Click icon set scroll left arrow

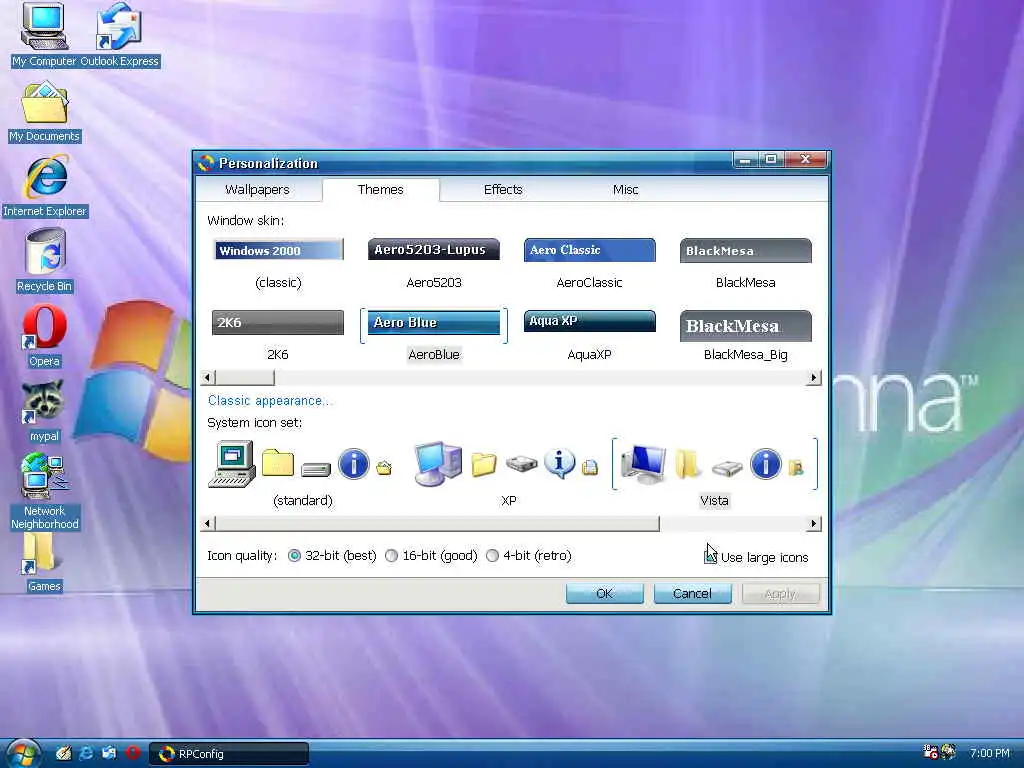pos(208,523)
